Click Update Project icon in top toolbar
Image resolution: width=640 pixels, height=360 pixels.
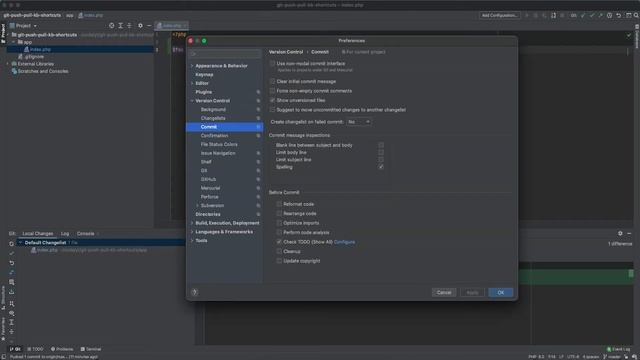[x=582, y=15]
